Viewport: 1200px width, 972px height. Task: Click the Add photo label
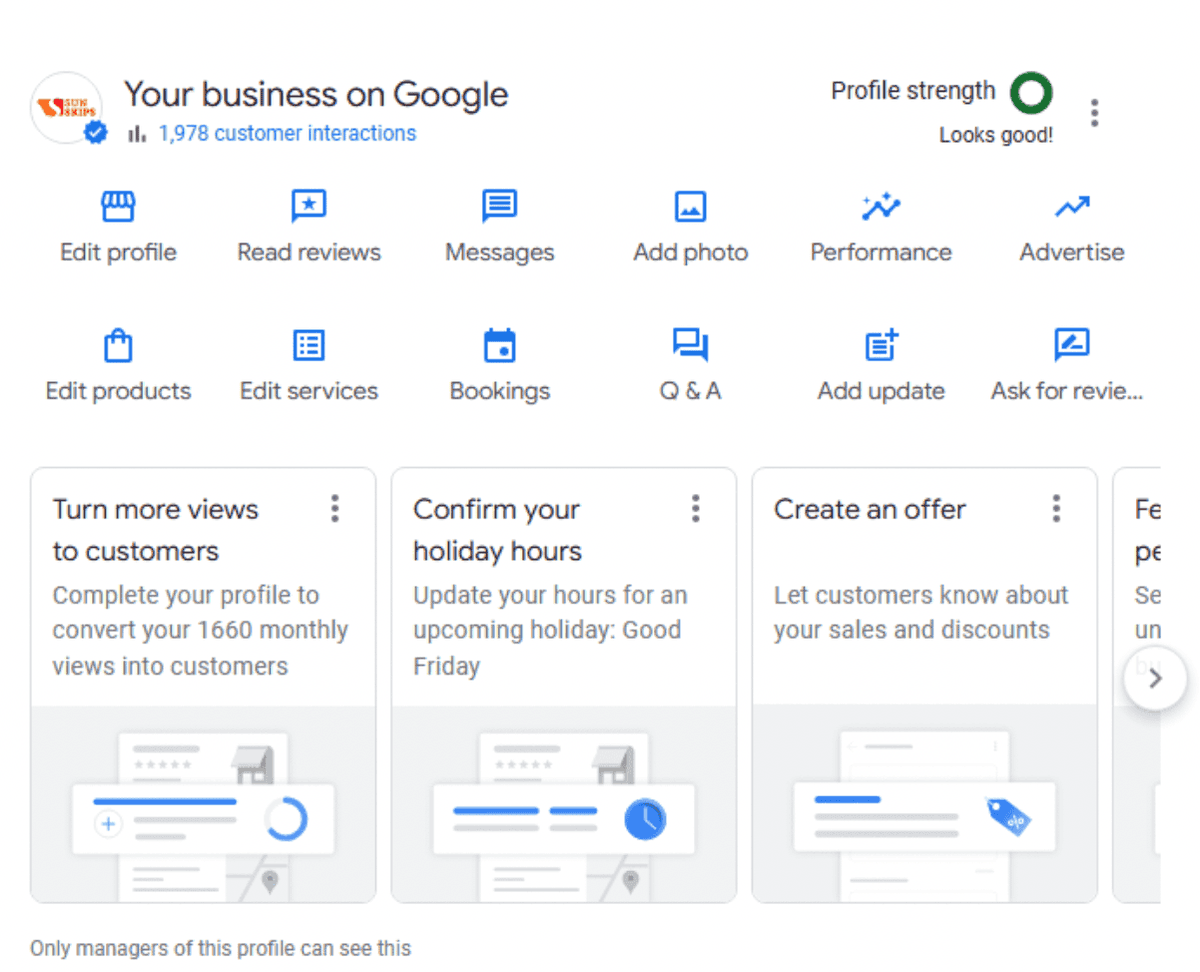[690, 252]
